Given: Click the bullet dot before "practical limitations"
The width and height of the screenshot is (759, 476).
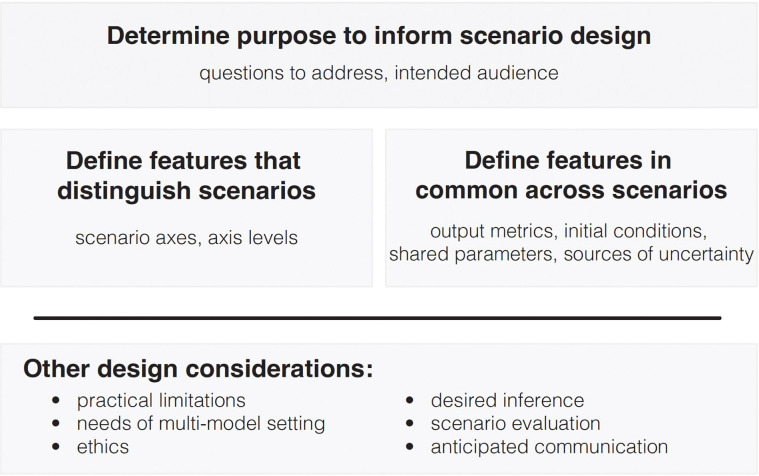Looking at the screenshot, I should pyautogui.click(x=58, y=401).
